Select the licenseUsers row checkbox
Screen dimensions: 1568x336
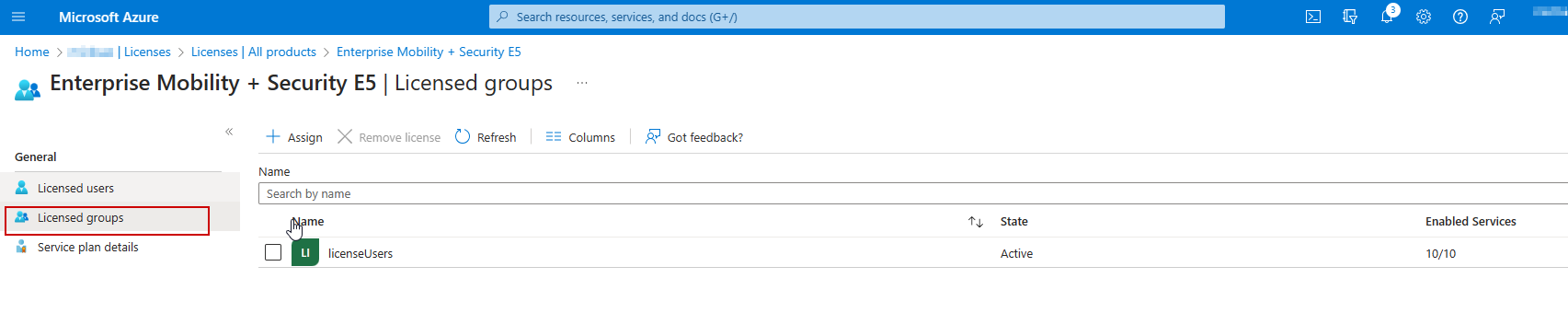[273, 252]
